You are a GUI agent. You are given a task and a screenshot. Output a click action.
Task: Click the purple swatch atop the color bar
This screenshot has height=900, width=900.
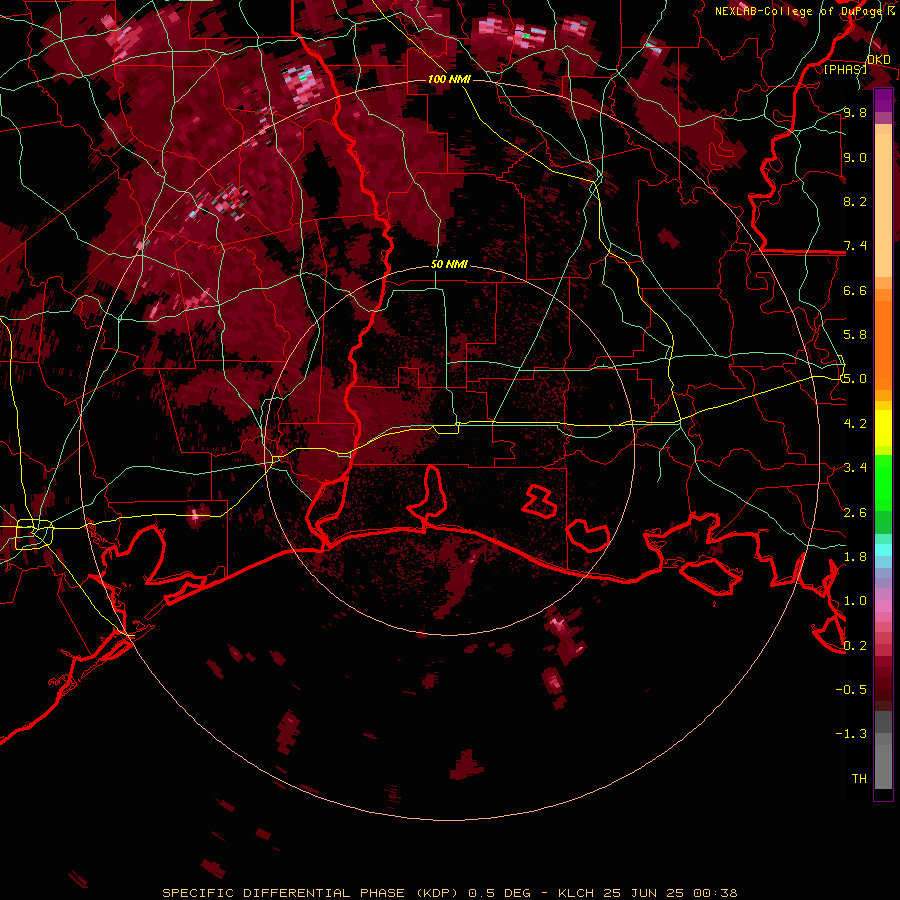coord(883,101)
